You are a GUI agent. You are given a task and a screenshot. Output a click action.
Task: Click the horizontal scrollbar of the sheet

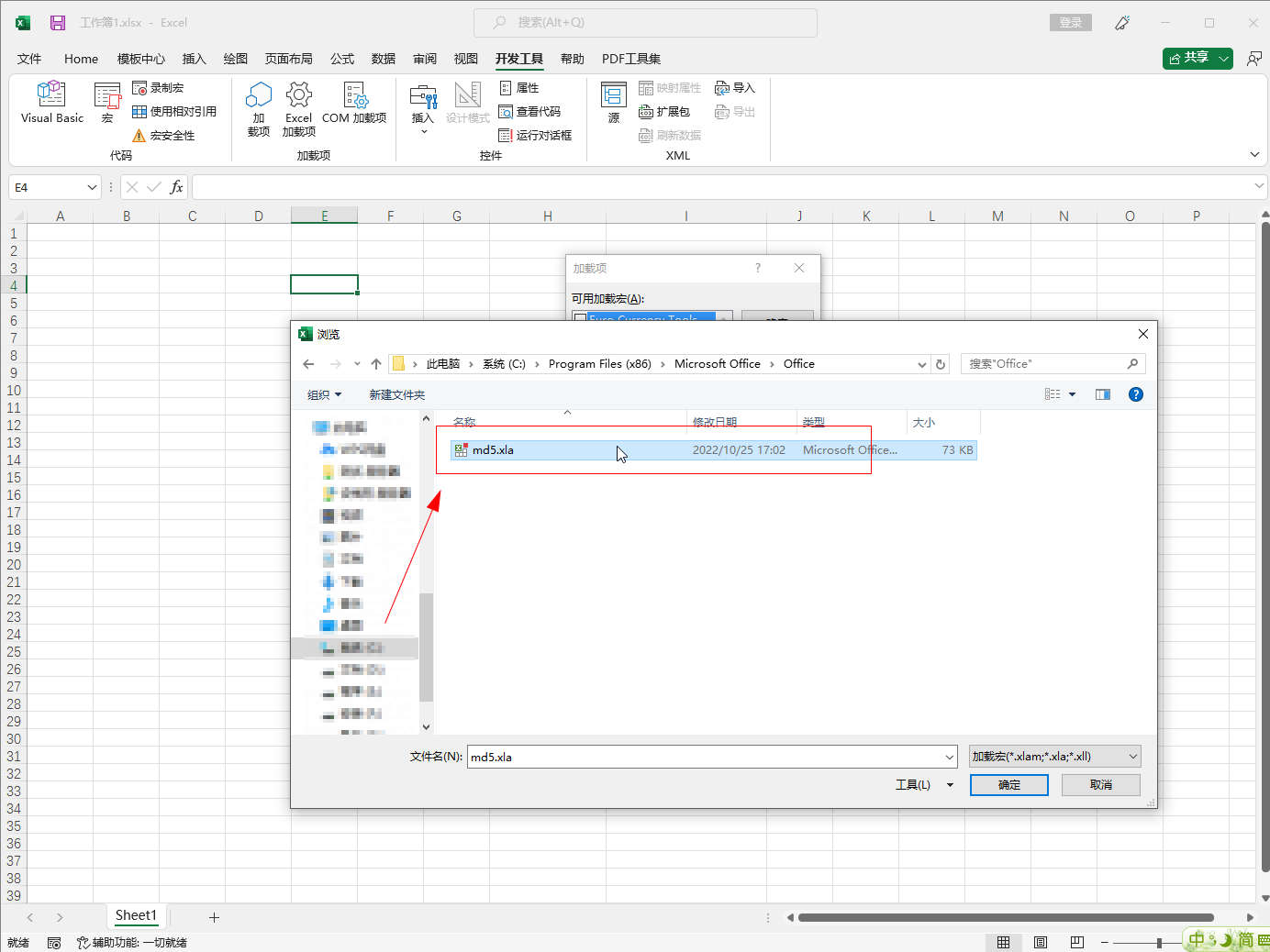point(1006,917)
